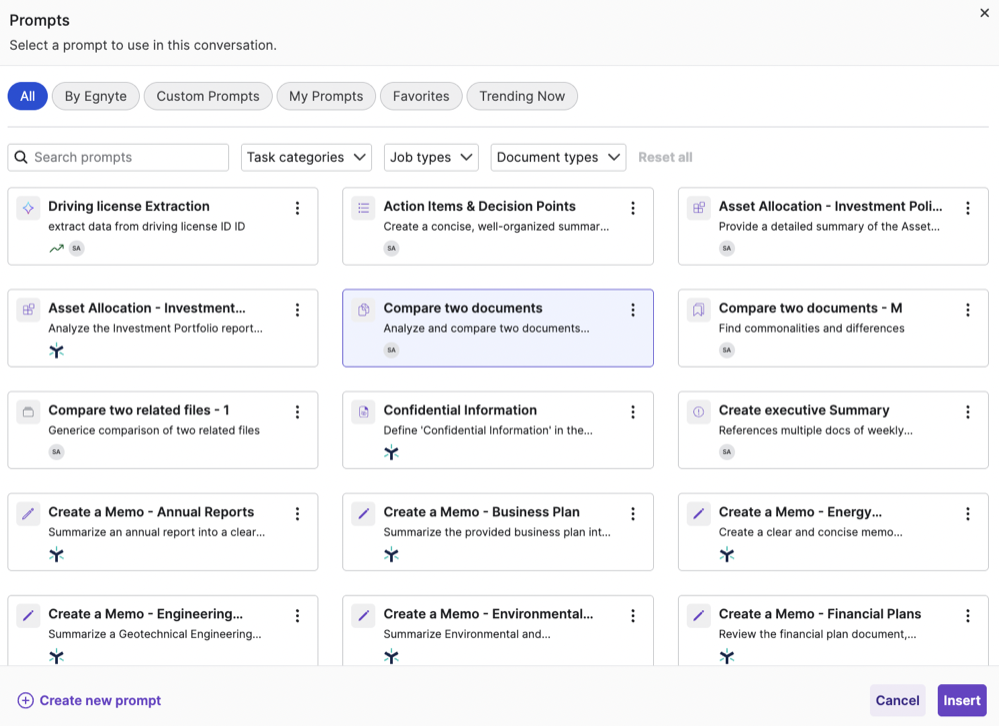Click the pencil icon on Create a Memo - Business Plan
This screenshot has height=726, width=999.
(x=362, y=513)
